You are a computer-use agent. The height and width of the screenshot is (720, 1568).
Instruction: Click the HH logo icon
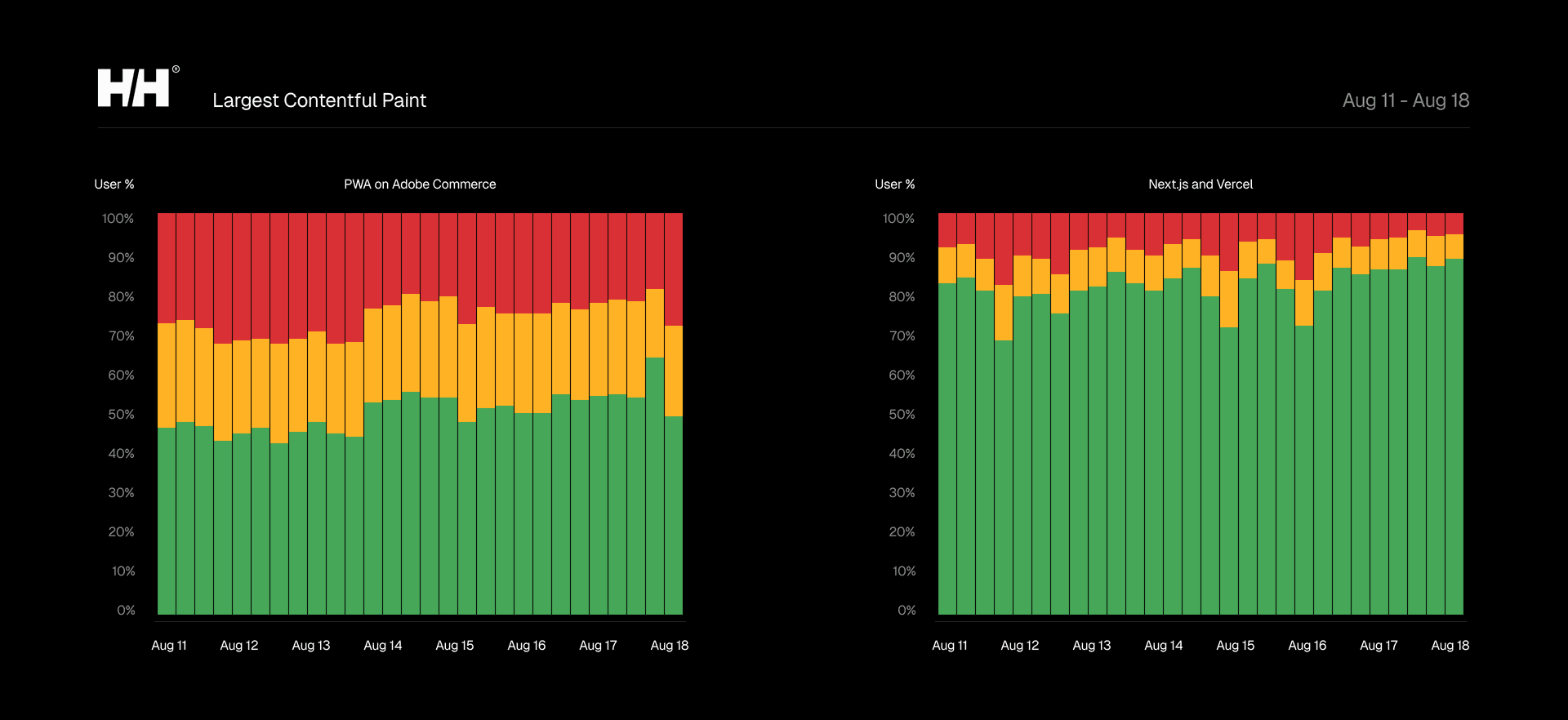(135, 87)
